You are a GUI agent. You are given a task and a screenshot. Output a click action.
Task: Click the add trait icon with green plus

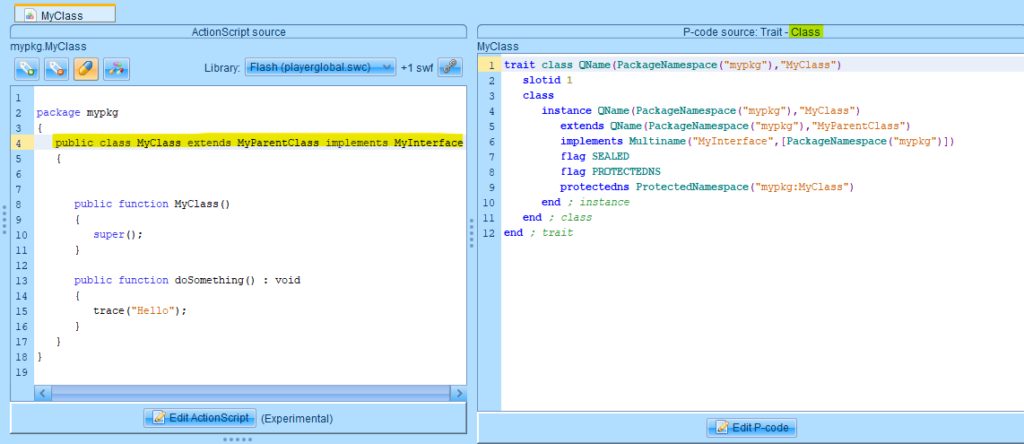pyautogui.click(x=27, y=68)
